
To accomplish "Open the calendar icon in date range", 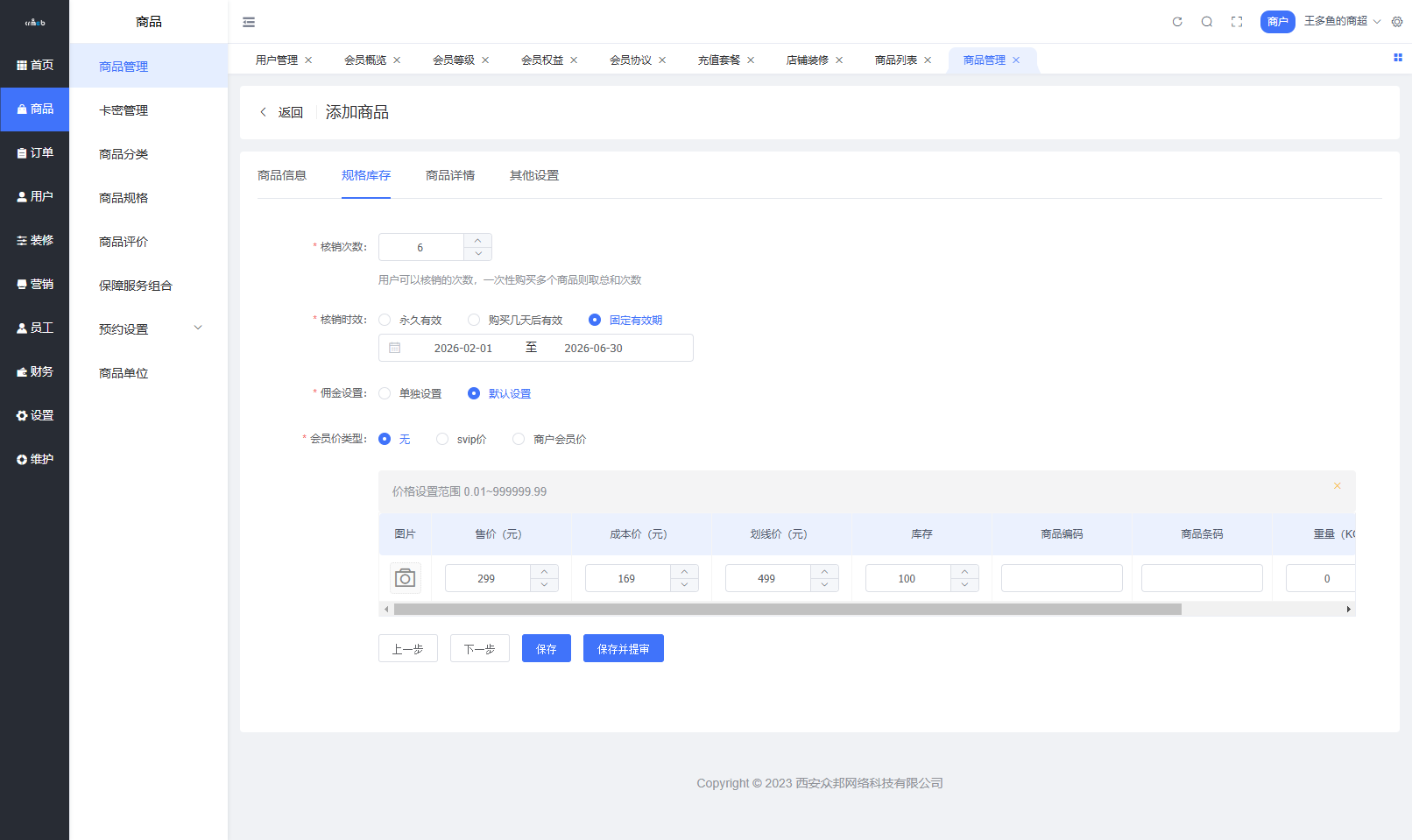I will 395,348.
